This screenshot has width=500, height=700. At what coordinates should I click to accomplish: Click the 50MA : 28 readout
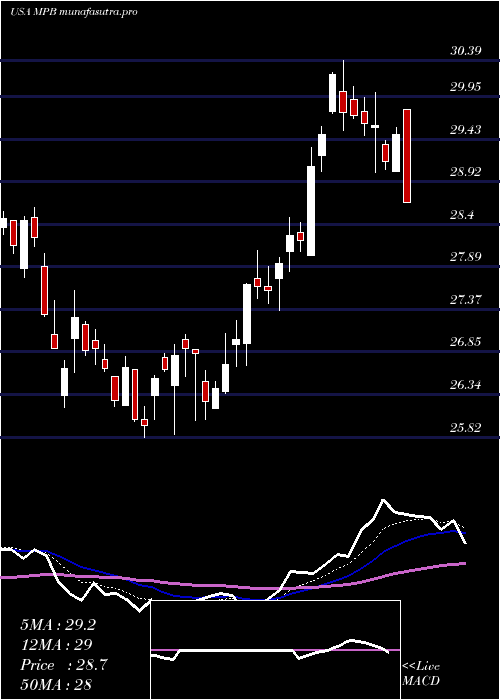56,684
